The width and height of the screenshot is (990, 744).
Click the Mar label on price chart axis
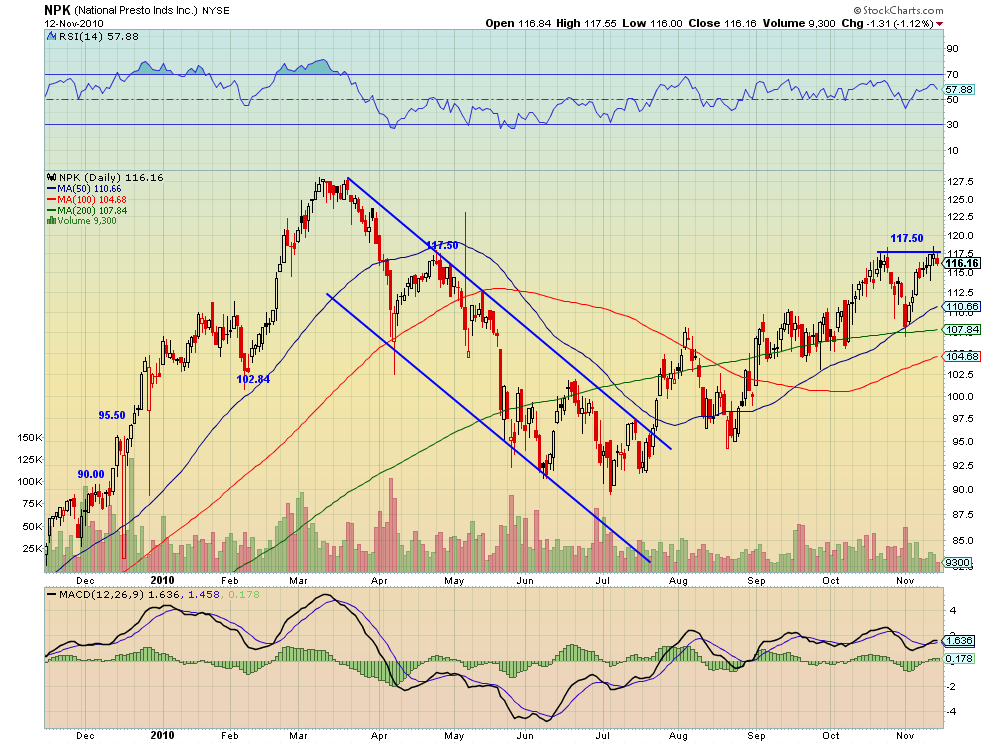point(298,580)
